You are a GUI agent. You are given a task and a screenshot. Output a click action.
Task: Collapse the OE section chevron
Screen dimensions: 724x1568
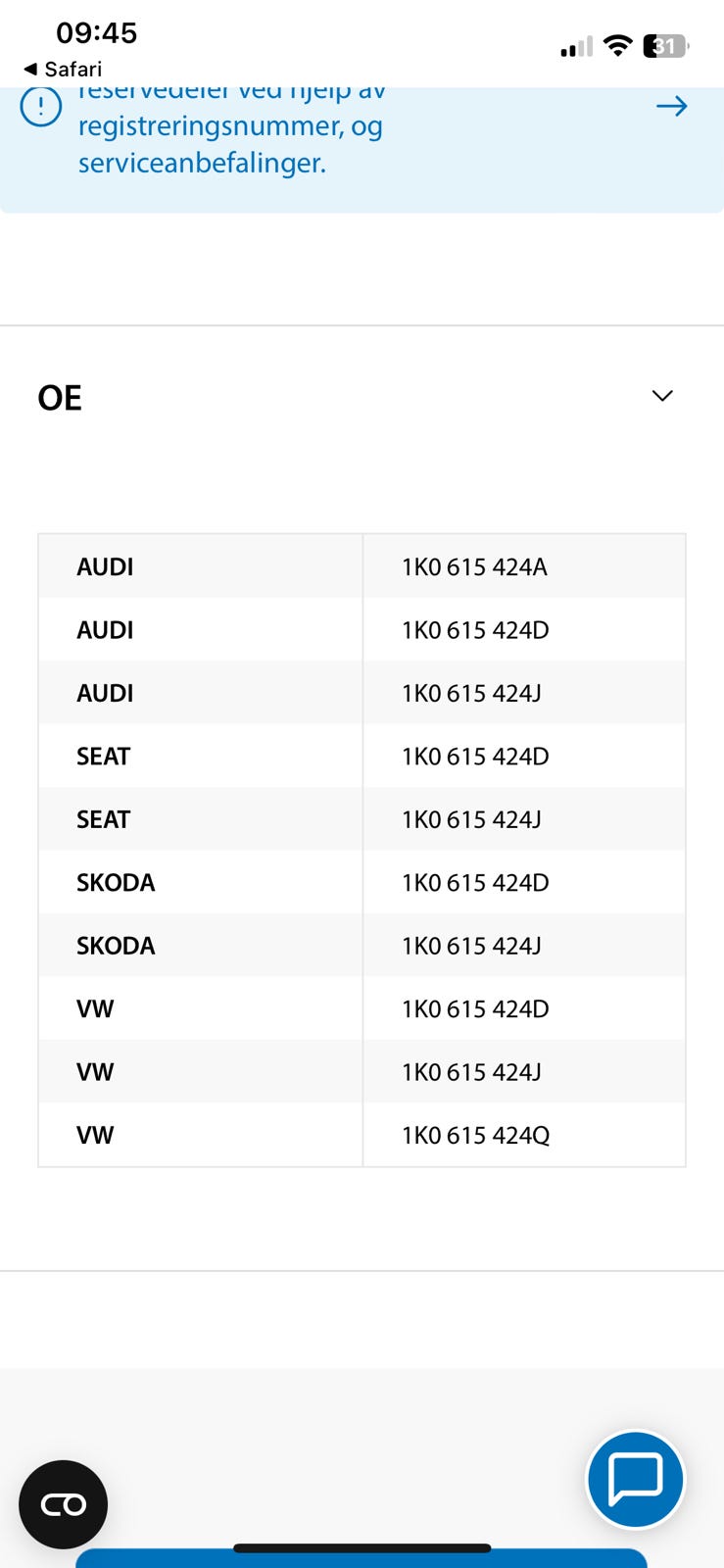(662, 396)
